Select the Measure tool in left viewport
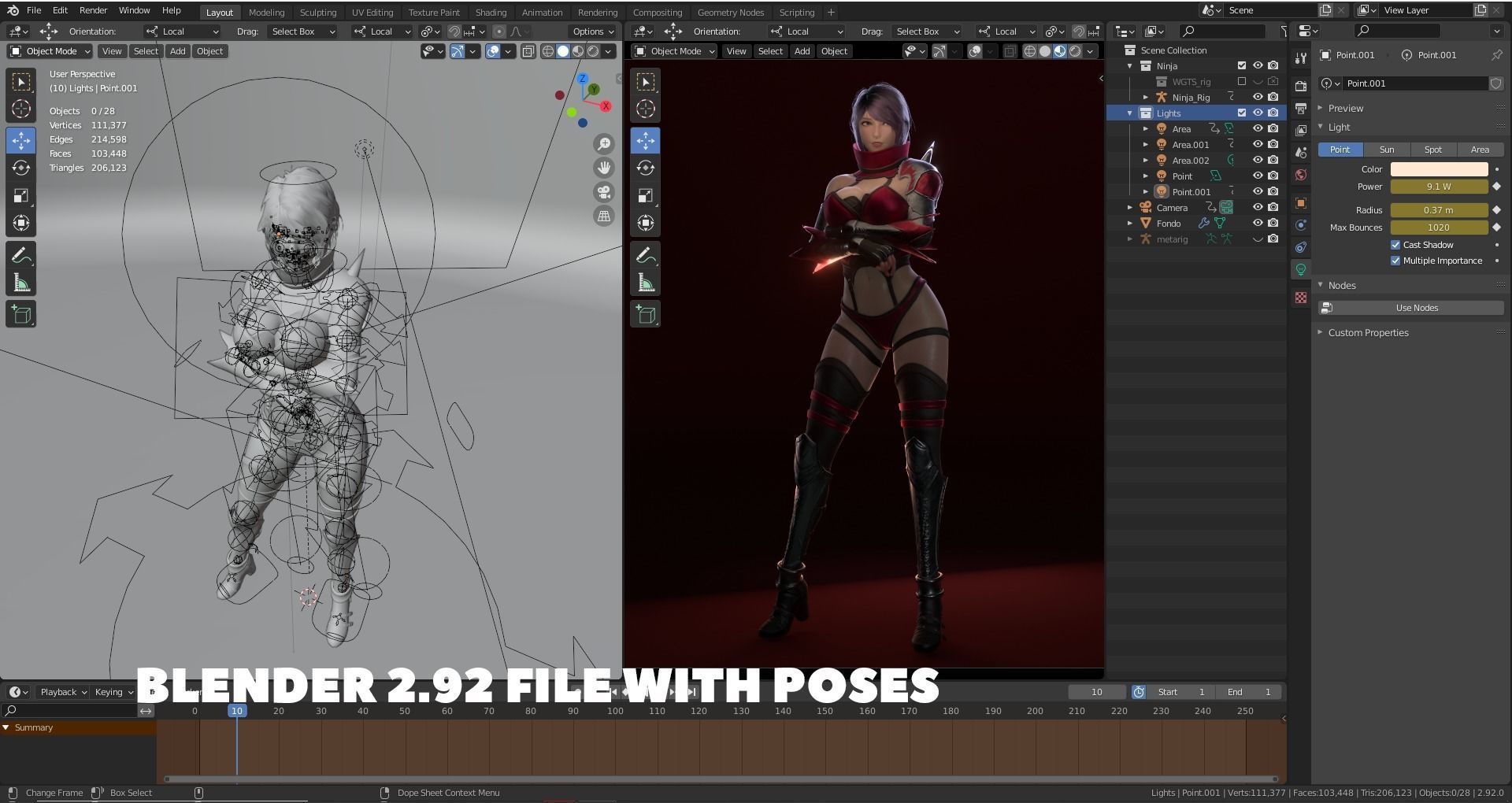 (x=21, y=283)
